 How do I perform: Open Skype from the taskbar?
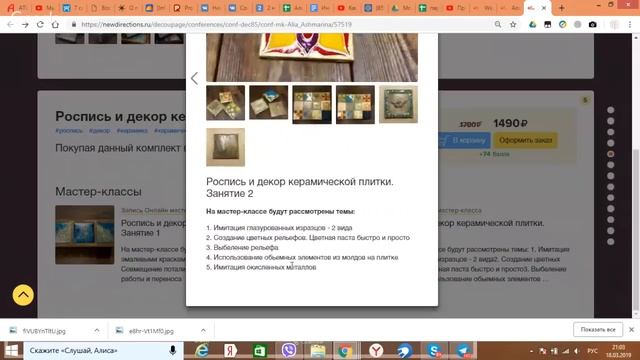coord(434,351)
